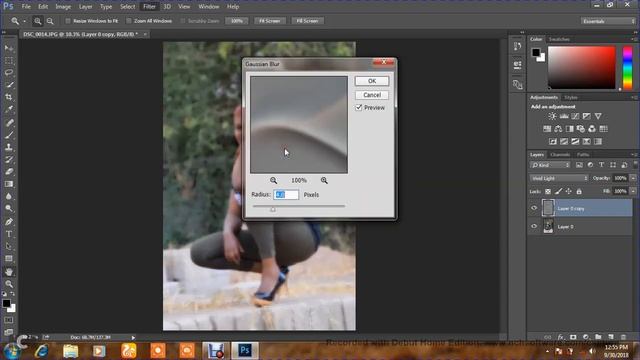The width and height of the screenshot is (640, 360).
Task: Add a Color Balance adjustment
Action: (x=558, y=129)
